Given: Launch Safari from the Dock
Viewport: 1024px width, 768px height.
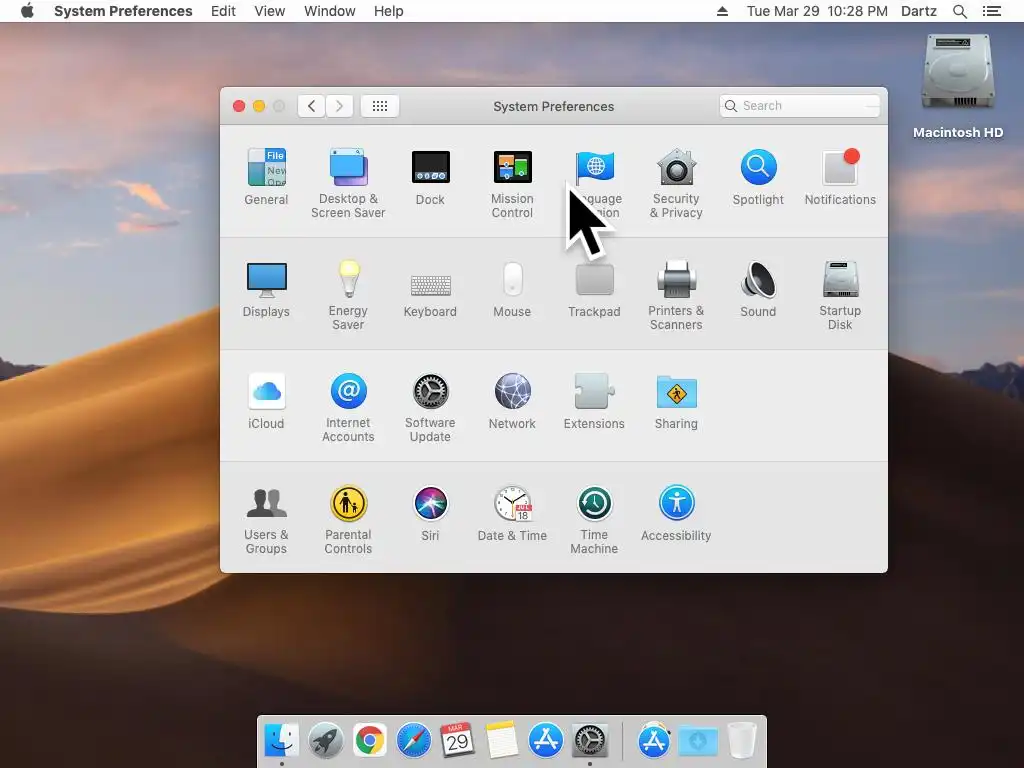Looking at the screenshot, I should click(x=413, y=741).
